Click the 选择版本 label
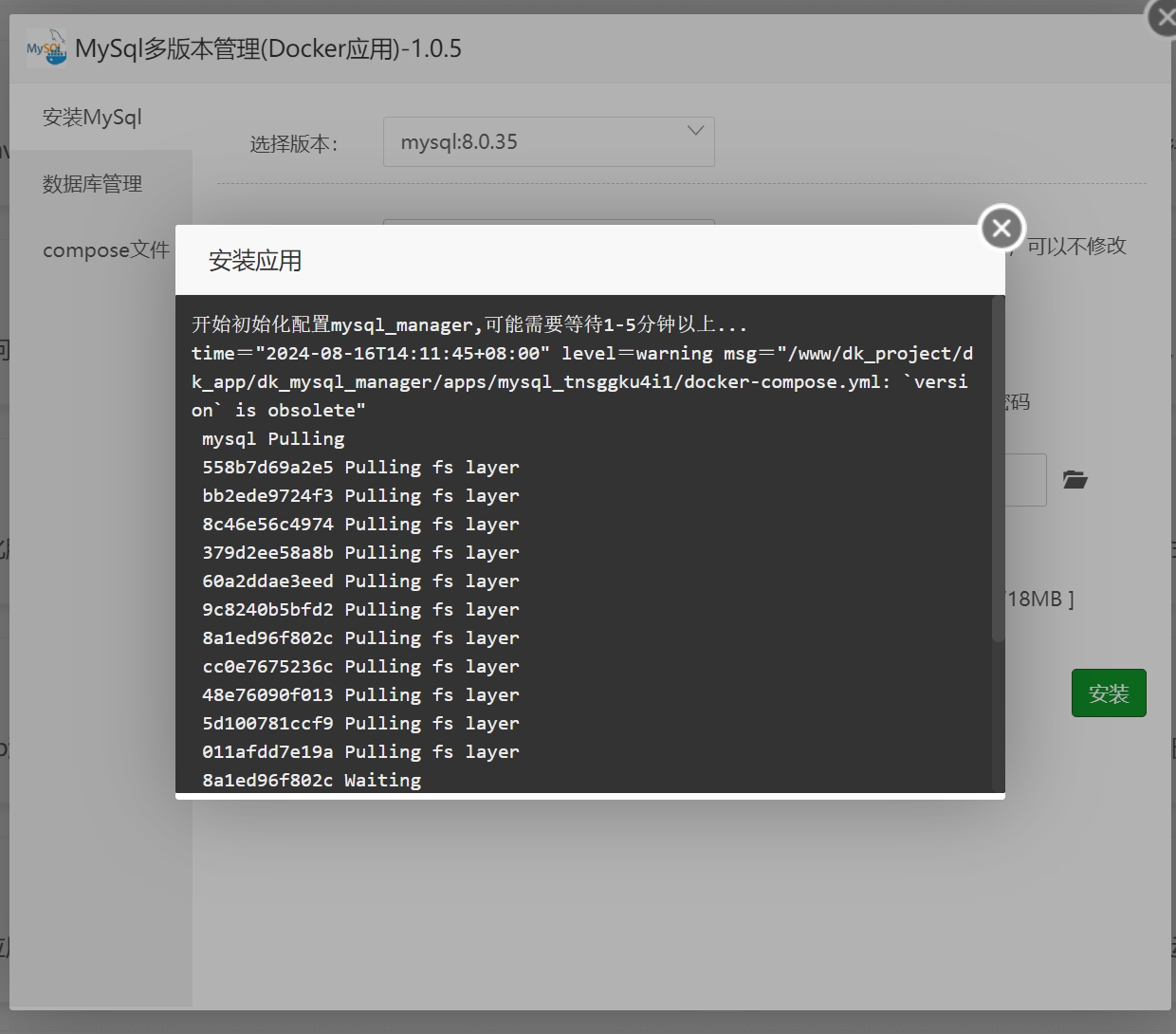 (x=294, y=143)
